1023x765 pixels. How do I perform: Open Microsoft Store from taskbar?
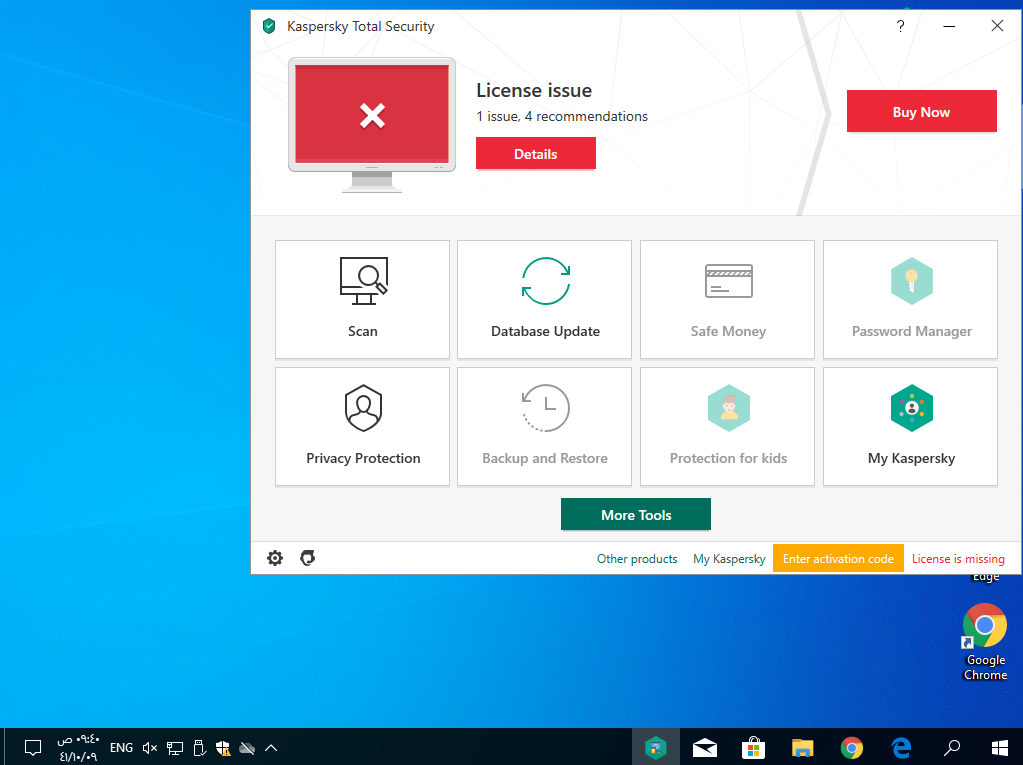click(x=754, y=747)
